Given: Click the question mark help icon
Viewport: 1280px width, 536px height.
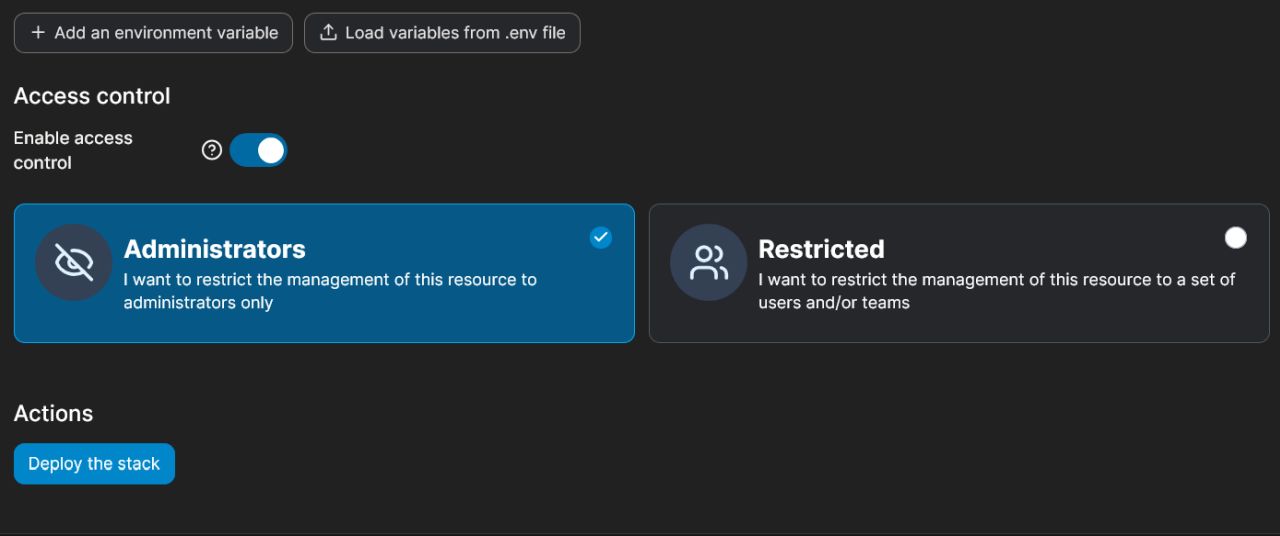Looking at the screenshot, I should 211,150.
